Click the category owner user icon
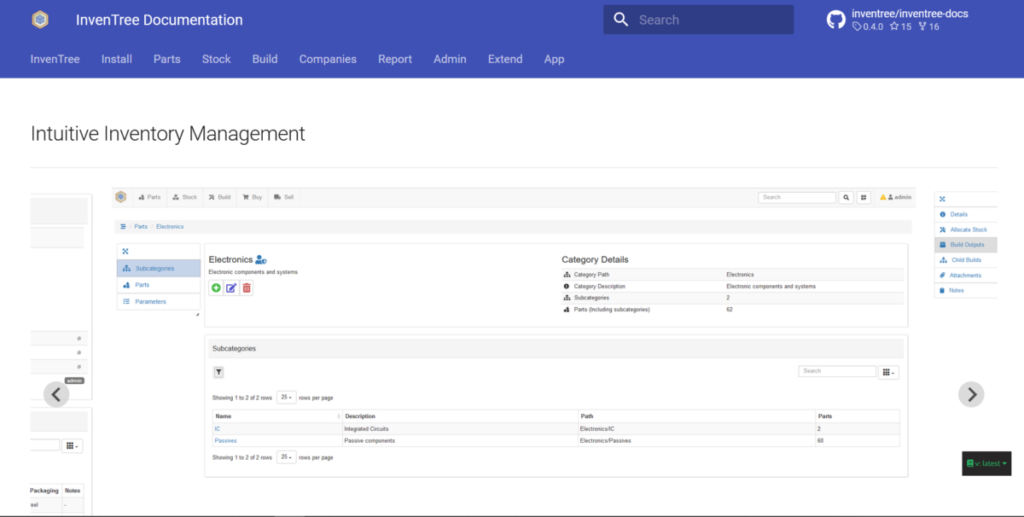Image resolution: width=1024 pixels, height=517 pixels. coord(261,260)
